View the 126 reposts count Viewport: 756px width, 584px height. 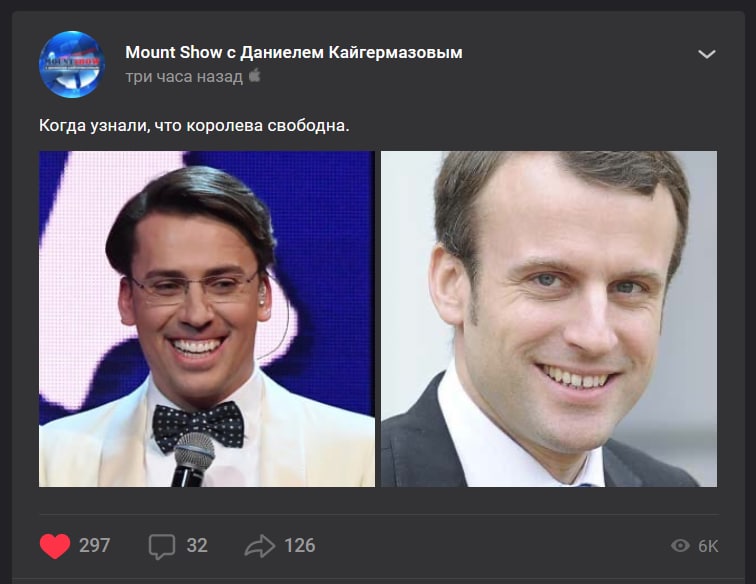tap(299, 546)
